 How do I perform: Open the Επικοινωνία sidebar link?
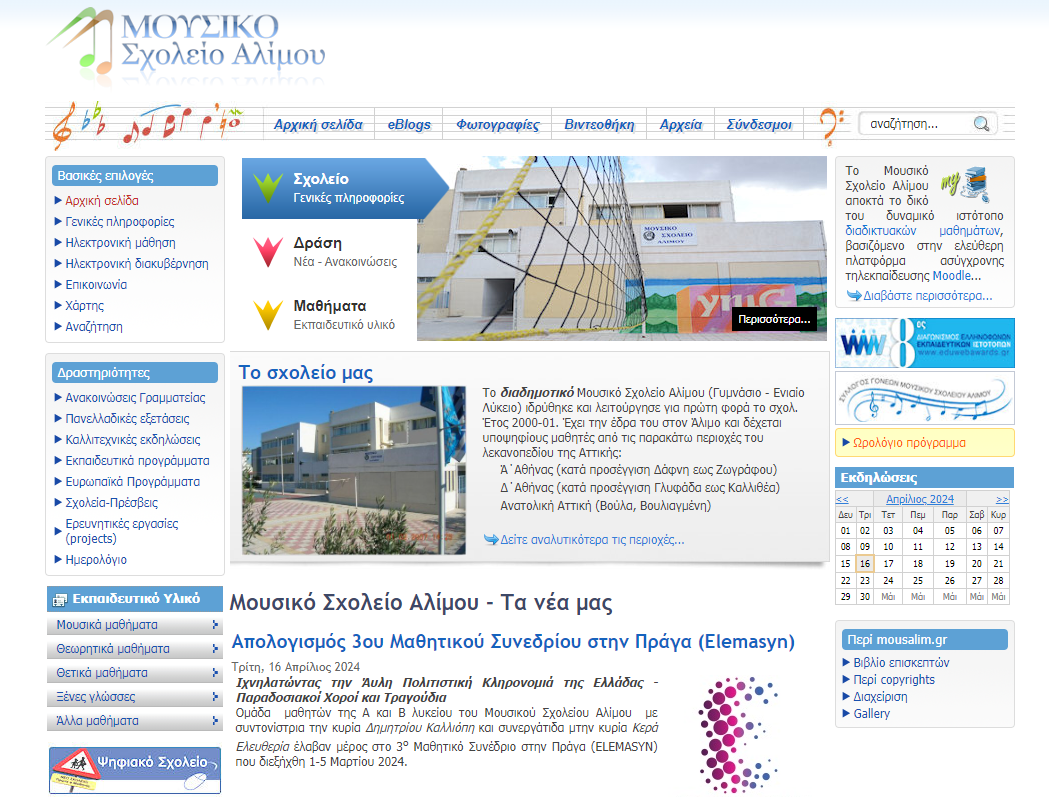[96, 284]
